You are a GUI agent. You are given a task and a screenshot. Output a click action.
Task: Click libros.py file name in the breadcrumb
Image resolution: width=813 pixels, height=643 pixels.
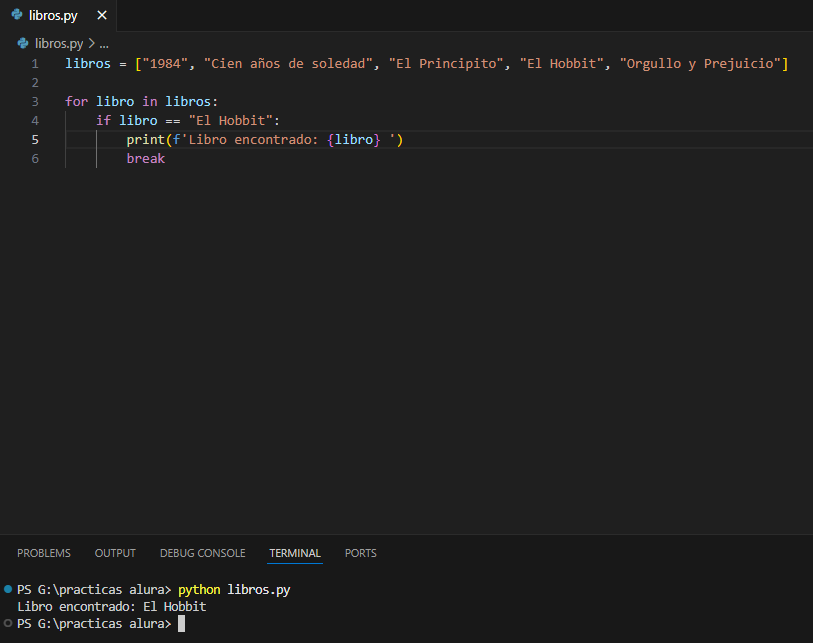59,43
